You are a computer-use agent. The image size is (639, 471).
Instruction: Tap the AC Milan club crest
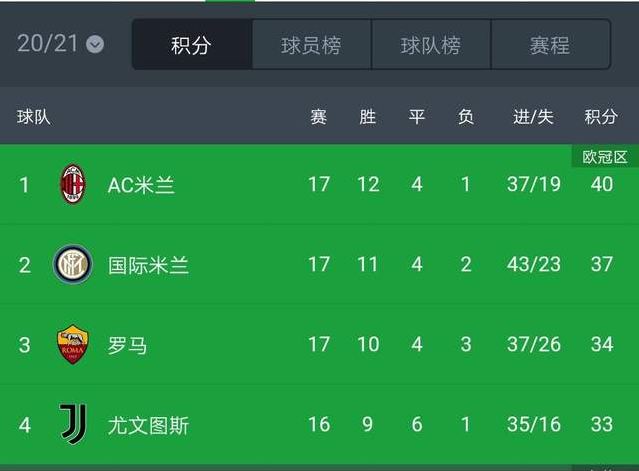click(x=73, y=184)
